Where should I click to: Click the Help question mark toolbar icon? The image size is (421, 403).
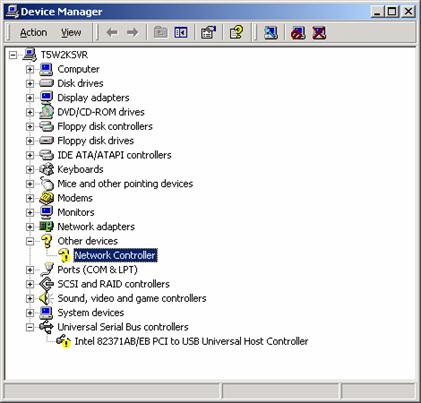(x=236, y=33)
